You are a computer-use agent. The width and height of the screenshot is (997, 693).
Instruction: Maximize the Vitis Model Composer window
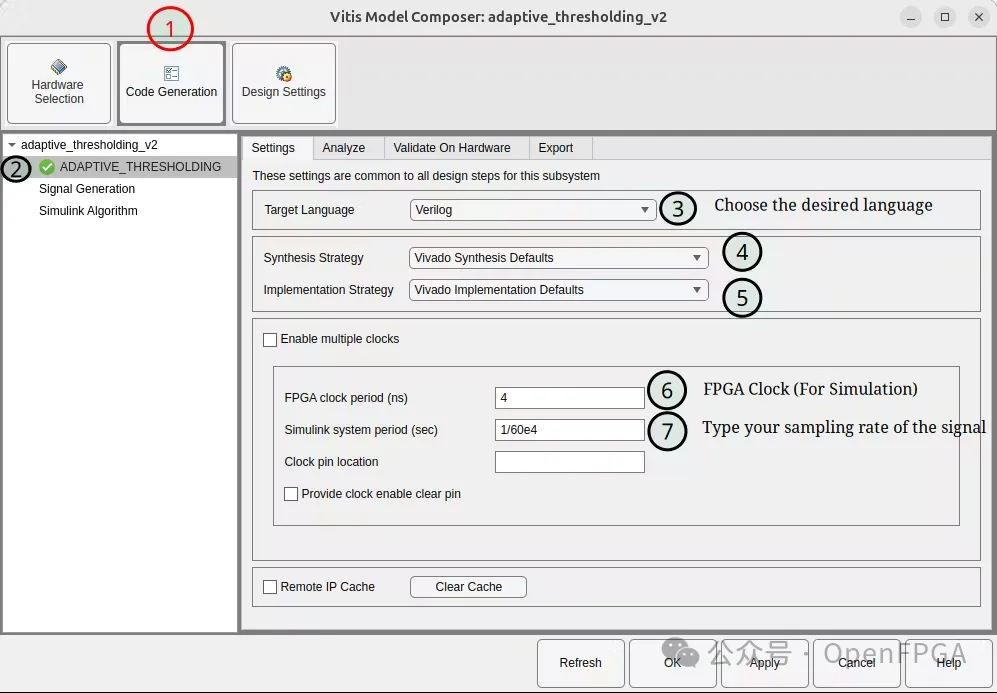coord(945,17)
